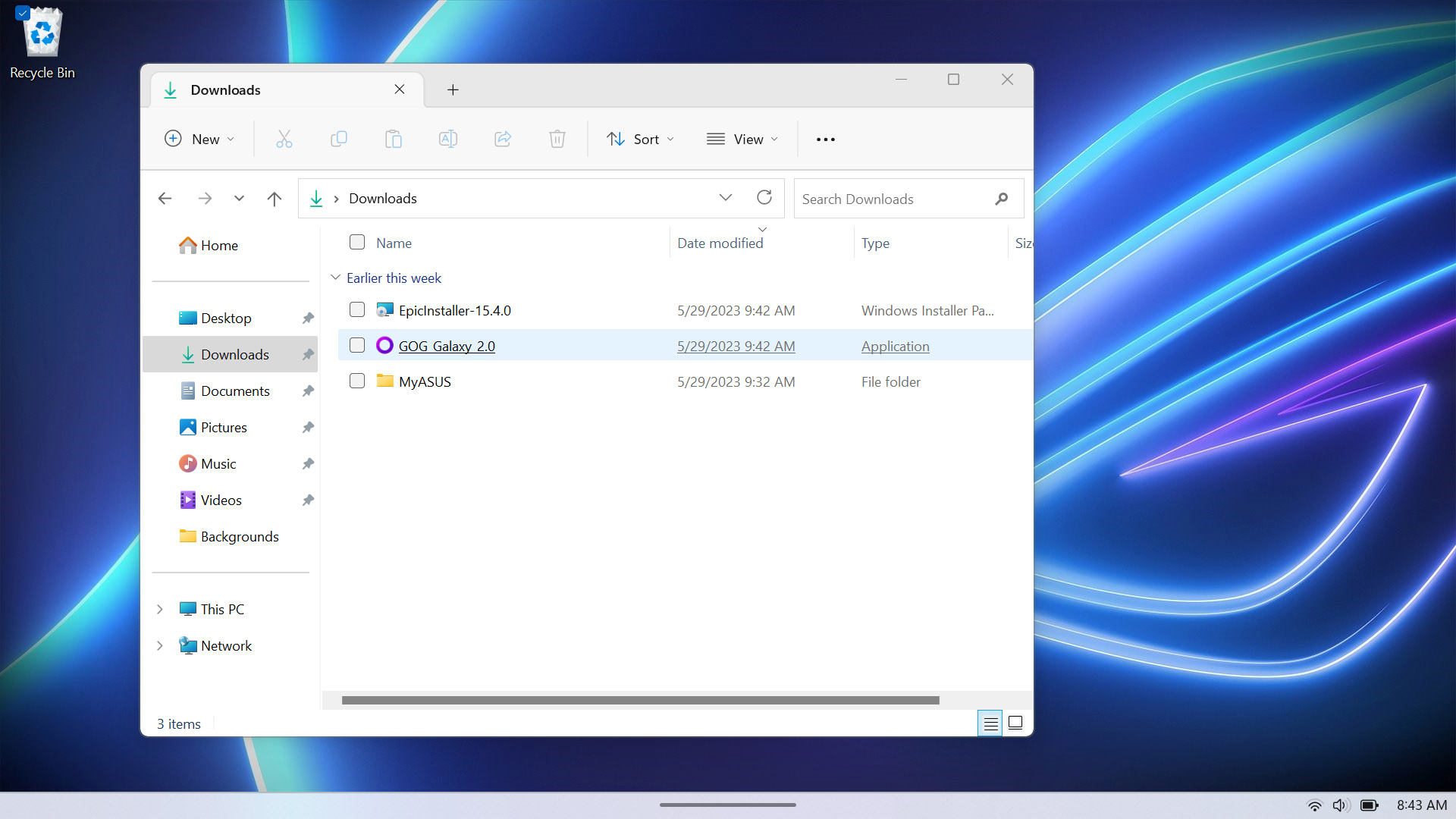
Task: Add new tab with plus button
Action: (x=453, y=89)
